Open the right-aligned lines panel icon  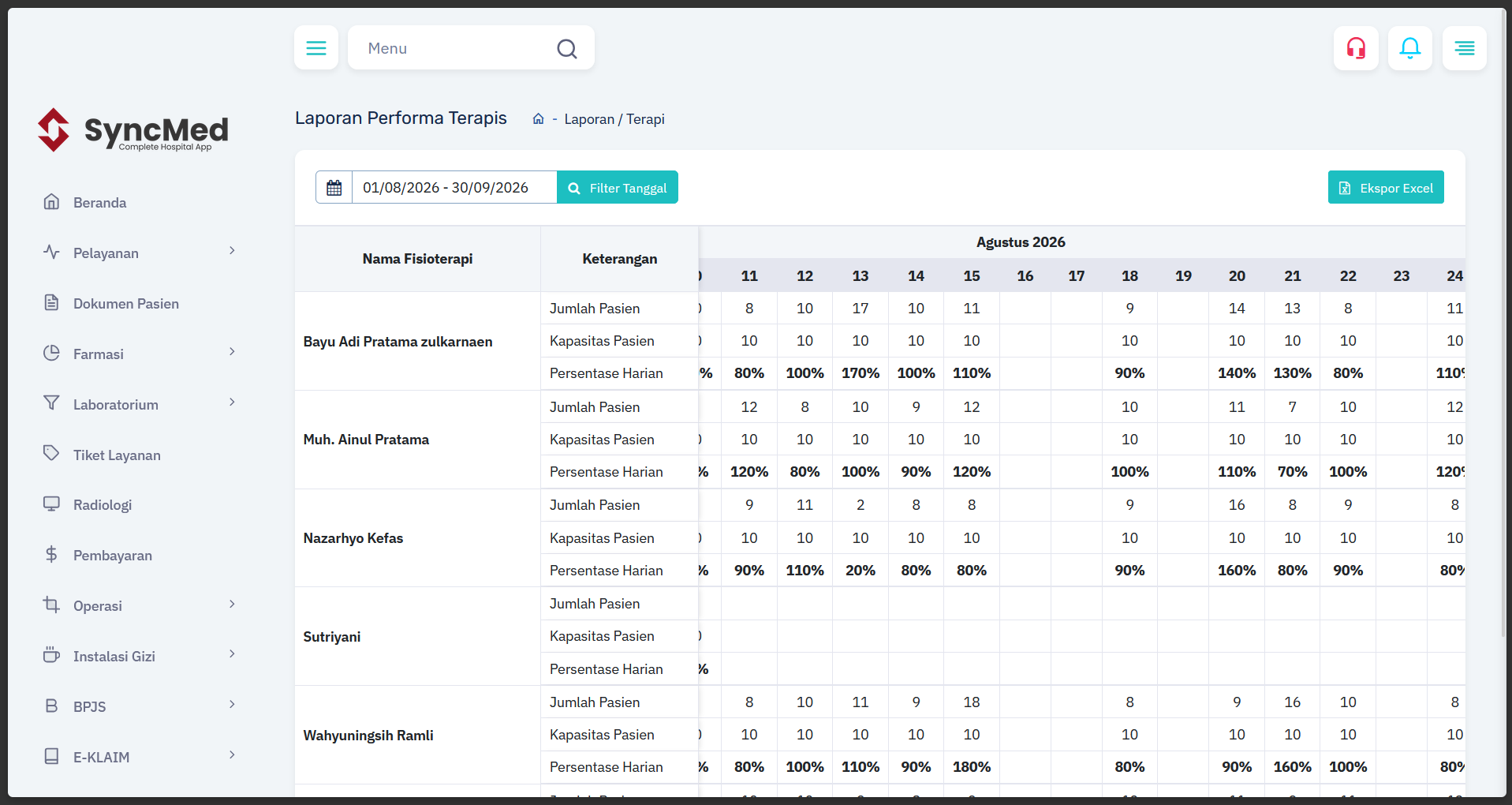tap(1465, 48)
